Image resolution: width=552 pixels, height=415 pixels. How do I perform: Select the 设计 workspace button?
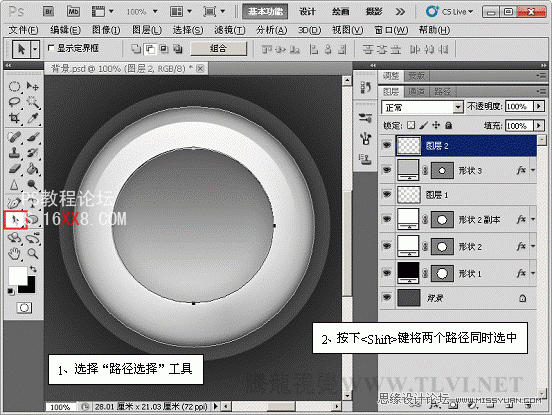pos(307,12)
